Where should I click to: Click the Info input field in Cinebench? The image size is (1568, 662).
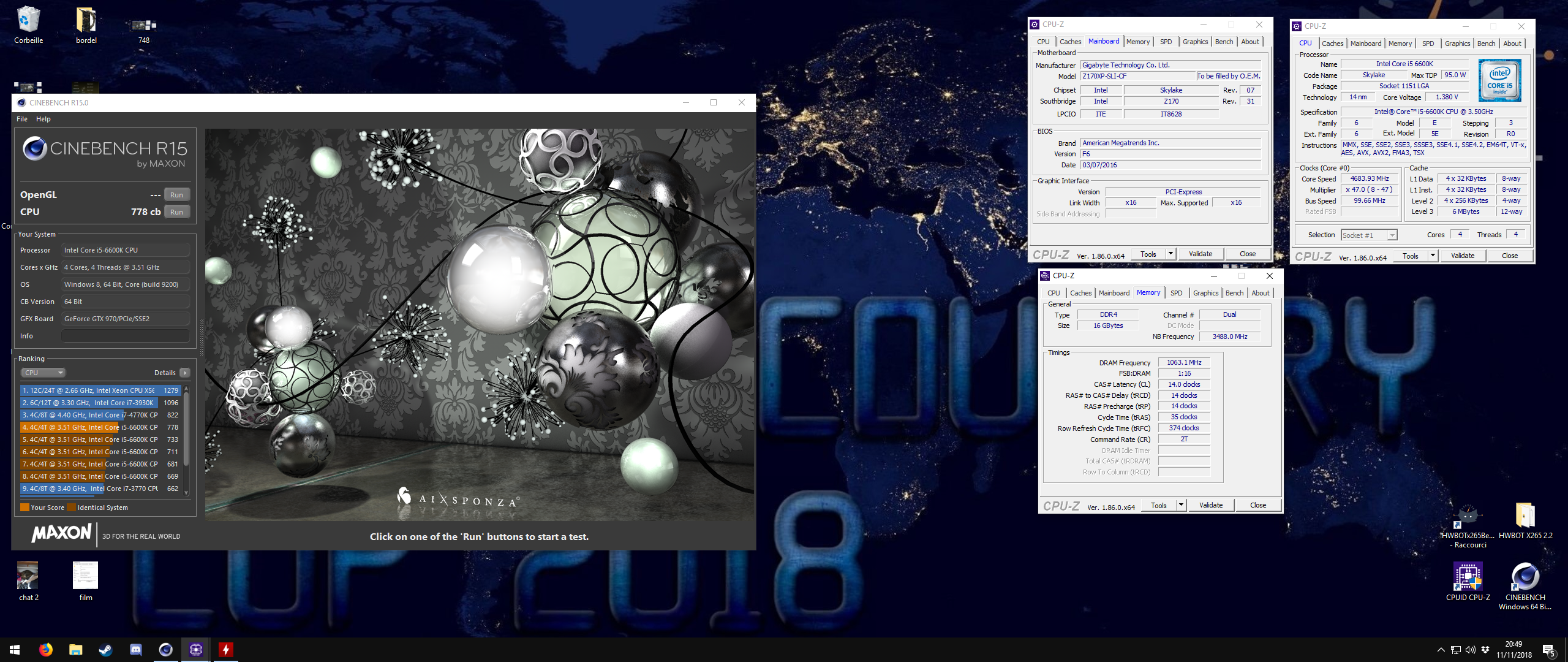125,336
